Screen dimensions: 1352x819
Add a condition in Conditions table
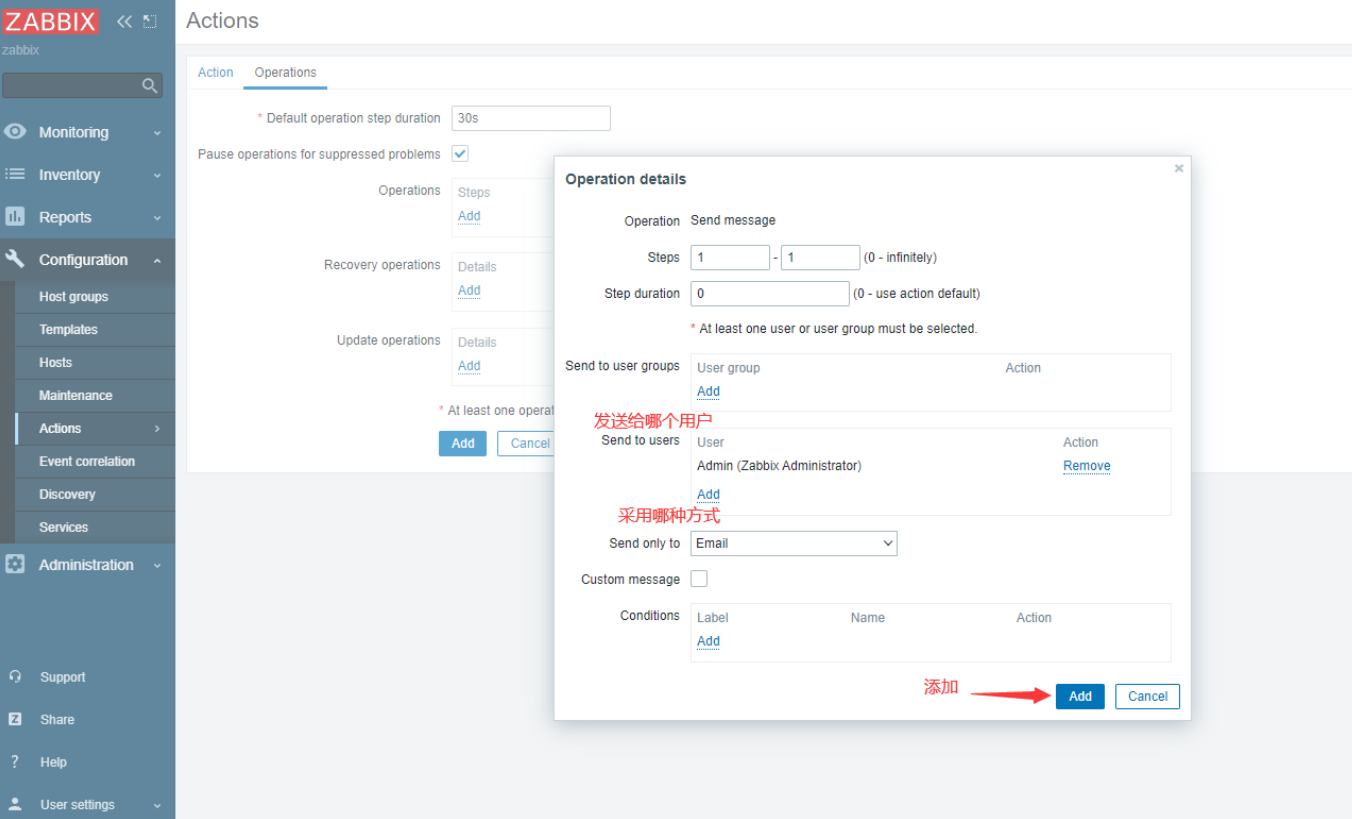[x=708, y=641]
